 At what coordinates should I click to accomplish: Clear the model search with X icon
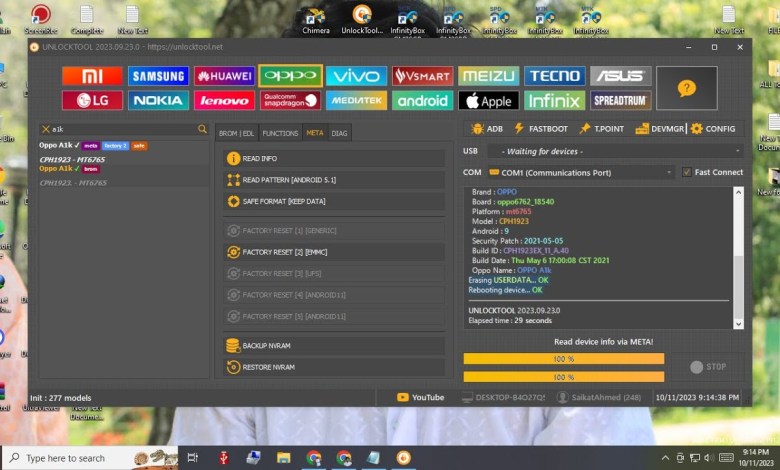(x=46, y=129)
